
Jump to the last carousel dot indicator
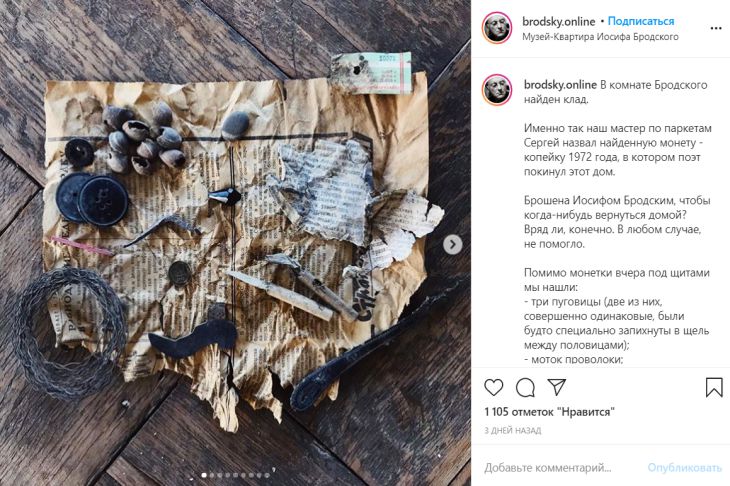pos(267,475)
